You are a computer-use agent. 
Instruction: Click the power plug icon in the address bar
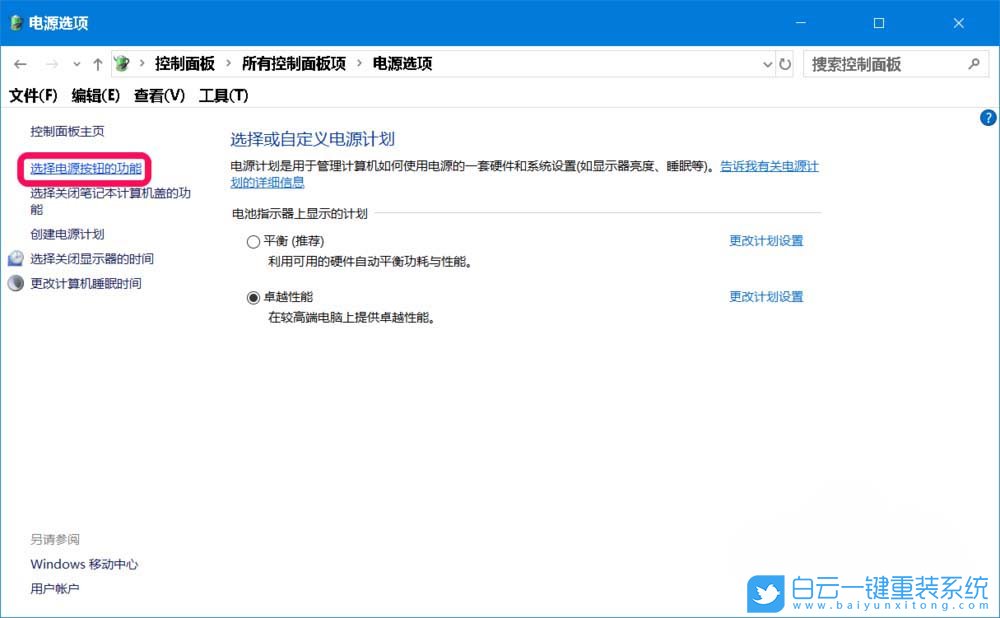pos(122,63)
